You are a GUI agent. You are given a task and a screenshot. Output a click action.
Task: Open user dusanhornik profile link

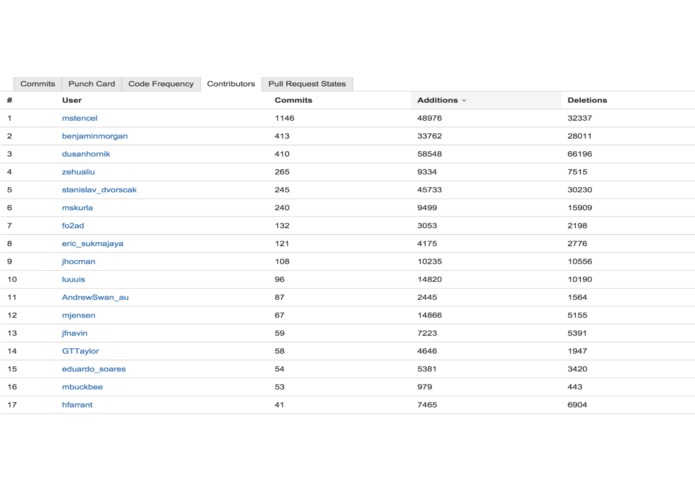(86, 154)
